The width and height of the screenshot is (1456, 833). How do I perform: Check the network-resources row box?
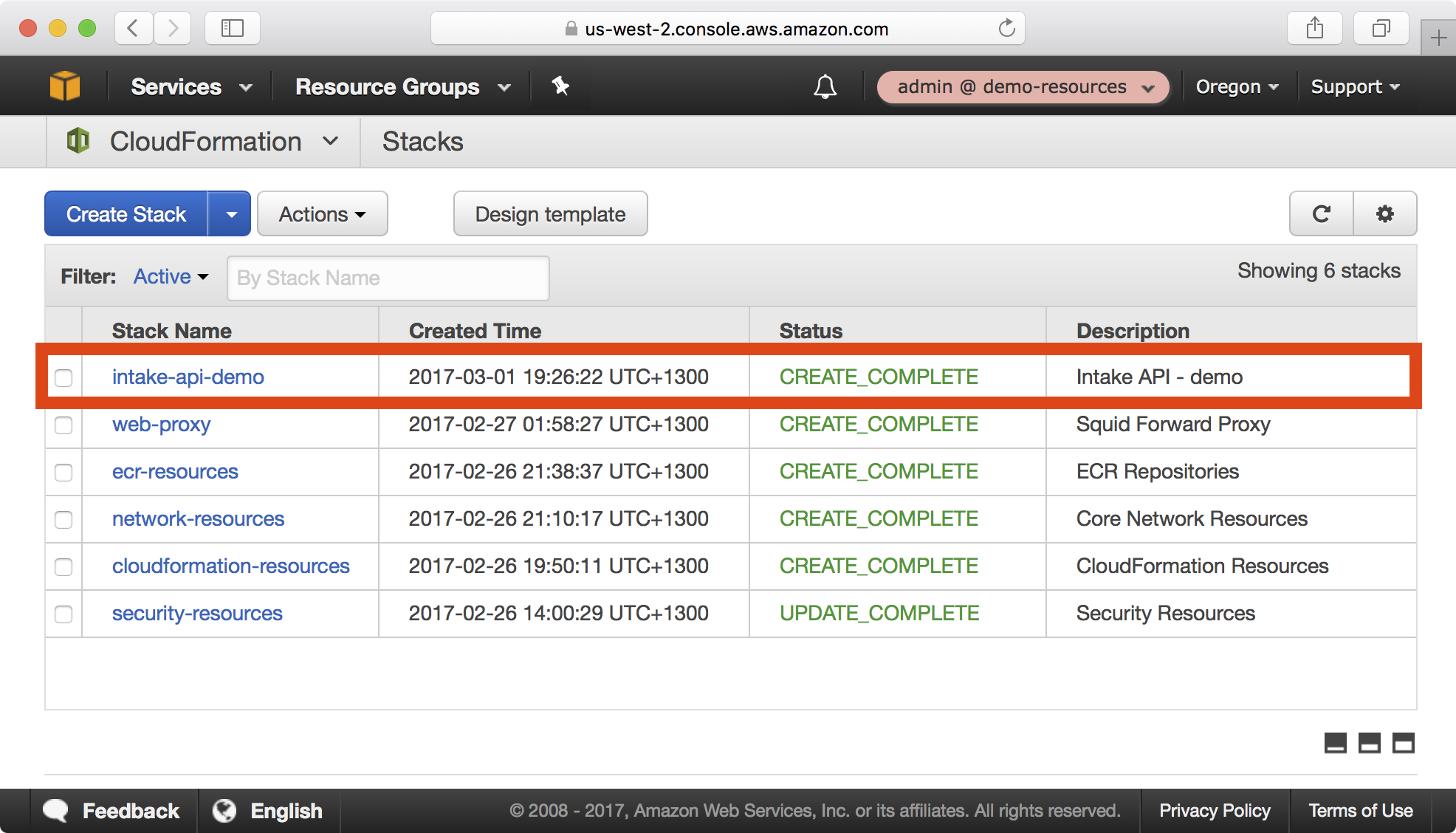point(63,519)
